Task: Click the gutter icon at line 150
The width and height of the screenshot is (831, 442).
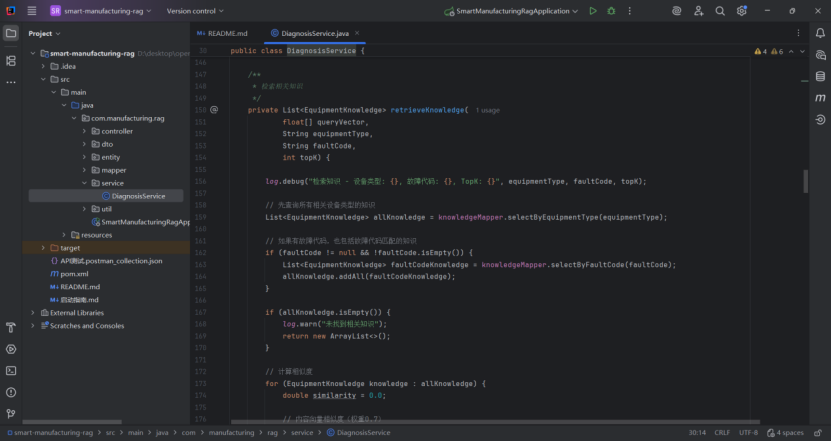Action: point(214,110)
